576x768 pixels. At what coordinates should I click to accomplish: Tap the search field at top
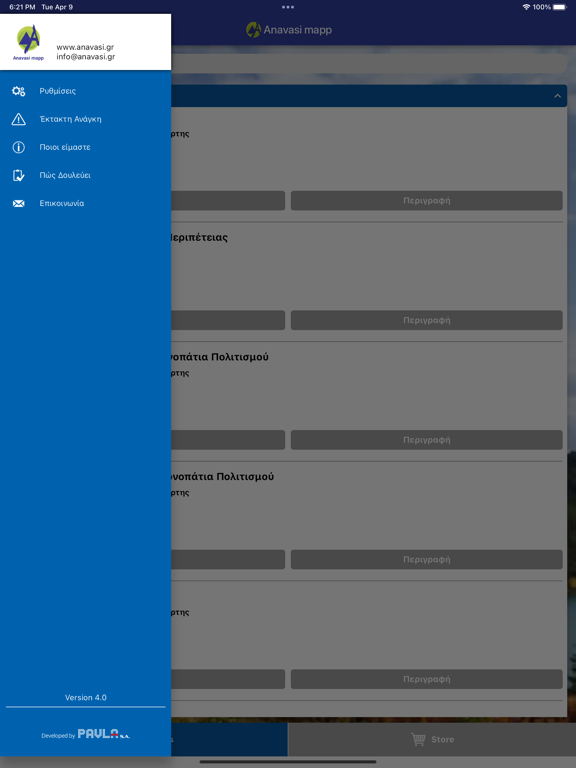click(369, 64)
